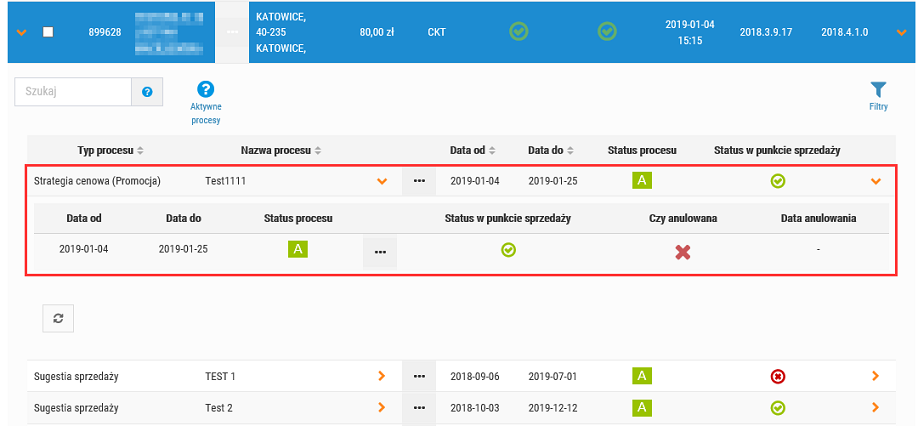Open three-dot menu for Test1111 process

tap(419, 181)
